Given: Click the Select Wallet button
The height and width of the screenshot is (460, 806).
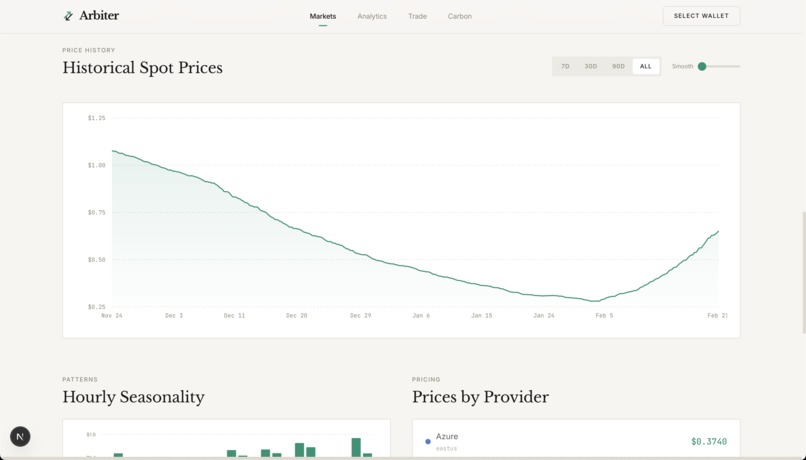Looking at the screenshot, I should pos(701,16).
